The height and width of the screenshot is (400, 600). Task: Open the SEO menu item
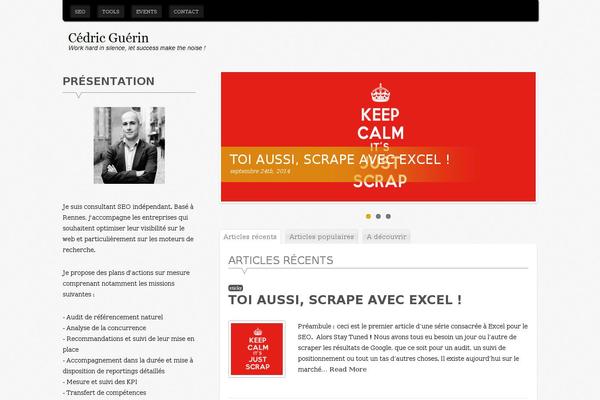click(80, 11)
